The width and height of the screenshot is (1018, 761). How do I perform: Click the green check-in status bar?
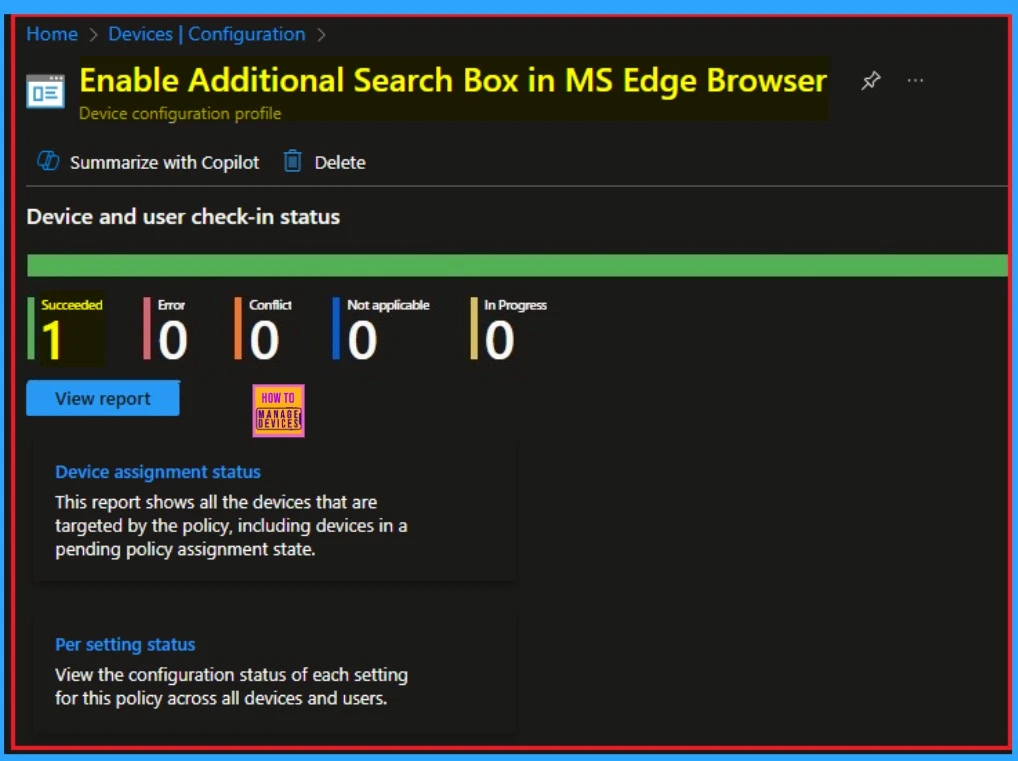point(517,265)
